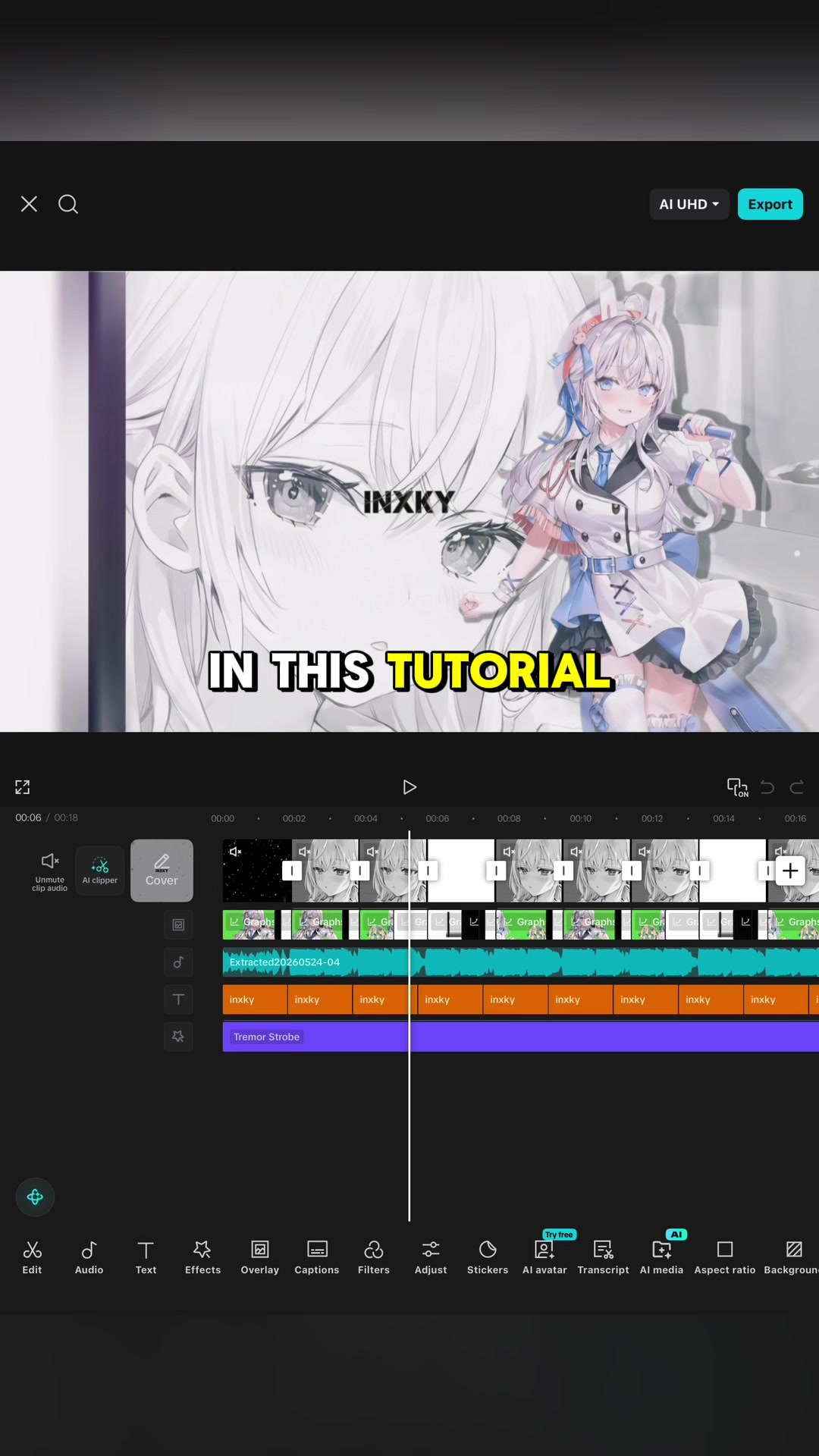Tap the keyframe move icon at left
819x1456 pixels.
click(x=35, y=1197)
